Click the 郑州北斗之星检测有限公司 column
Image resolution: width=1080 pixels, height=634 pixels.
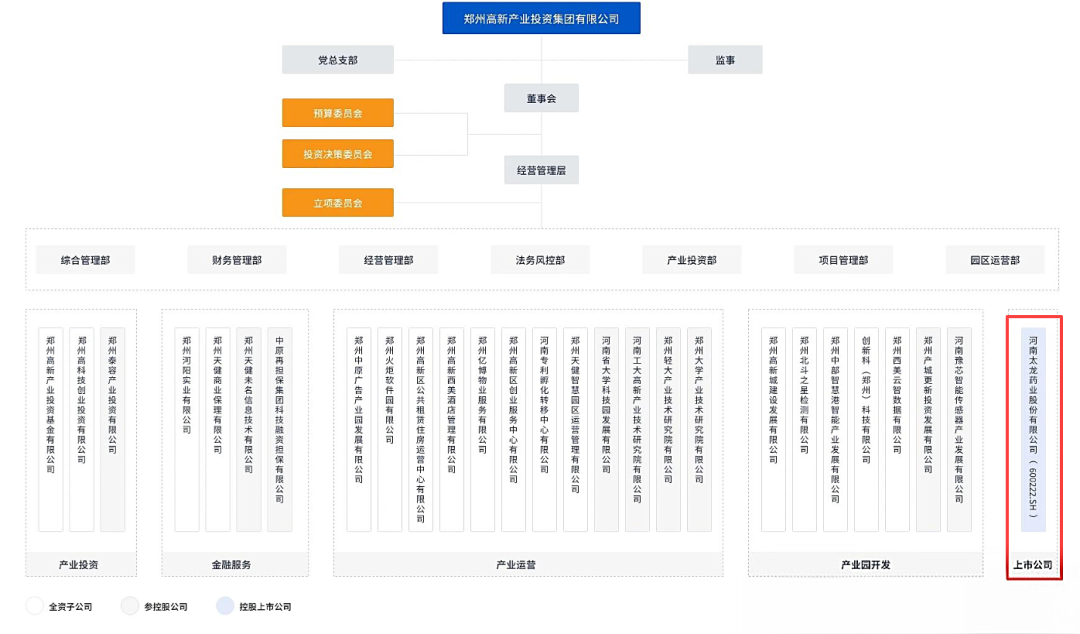pyautogui.click(x=804, y=429)
